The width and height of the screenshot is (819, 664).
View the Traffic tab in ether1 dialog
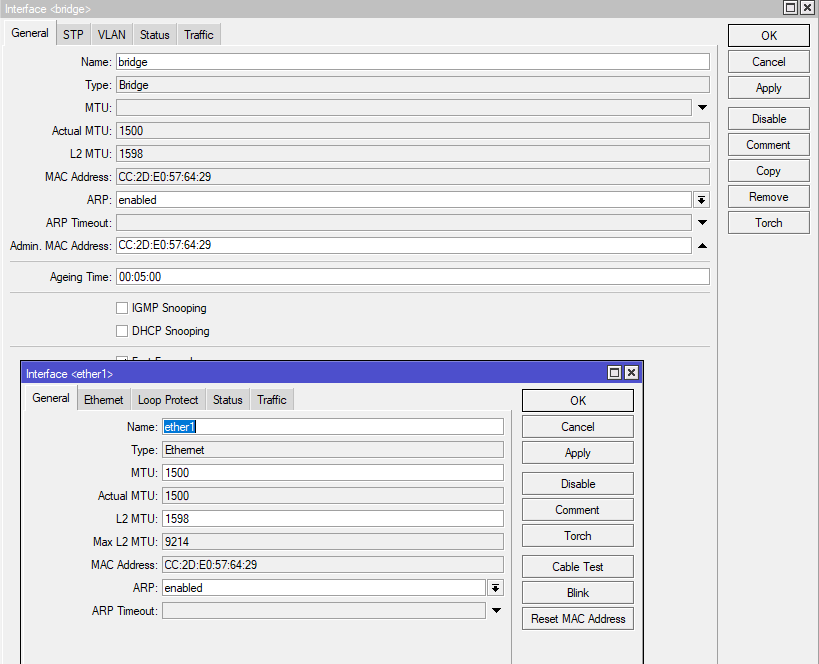coord(271,399)
